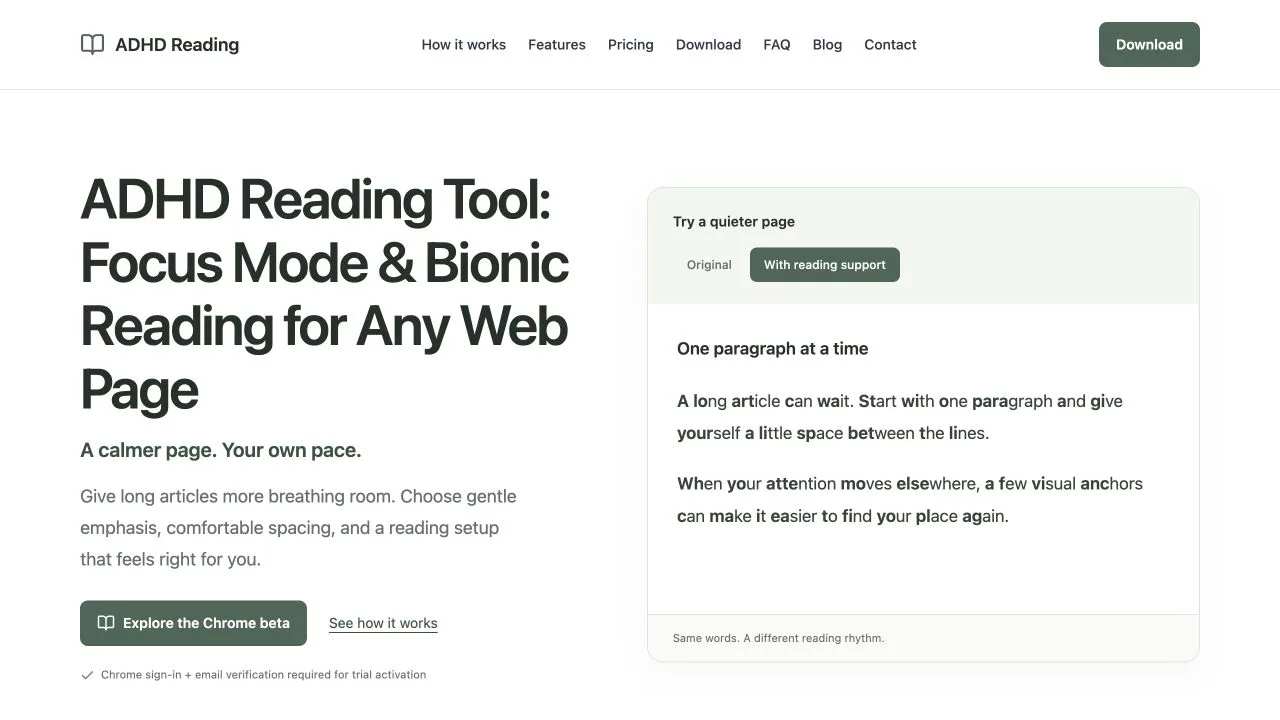Open the Blog nav link
1280x720 pixels.
827,45
